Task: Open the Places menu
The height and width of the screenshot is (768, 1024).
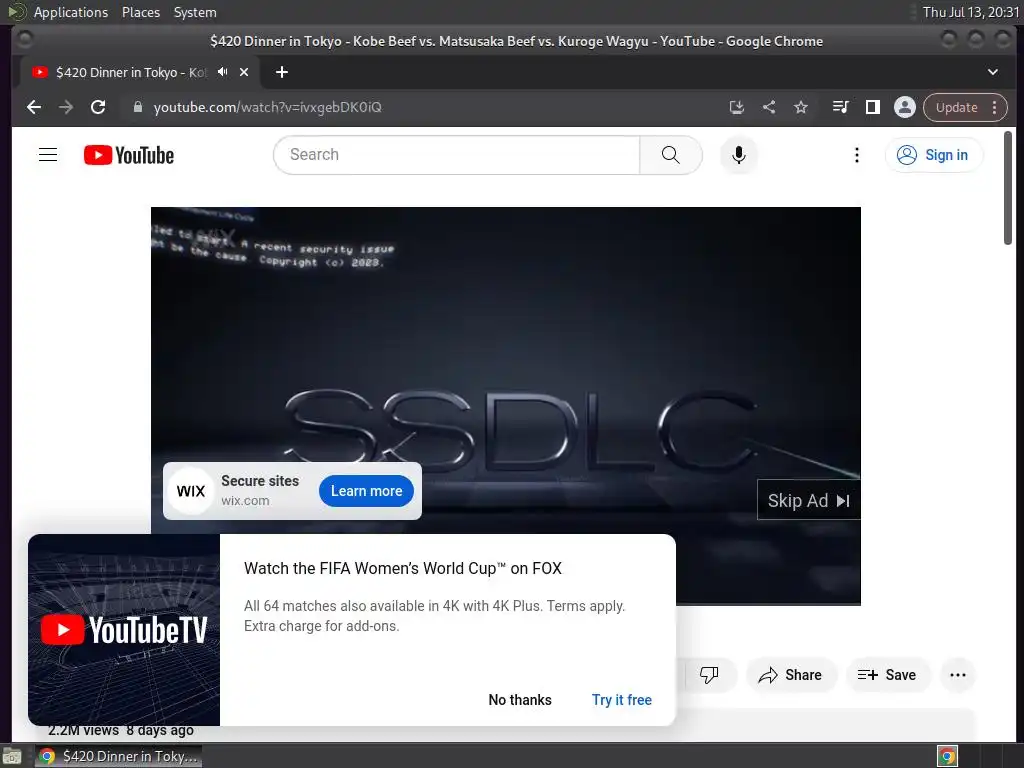Action: (x=140, y=12)
